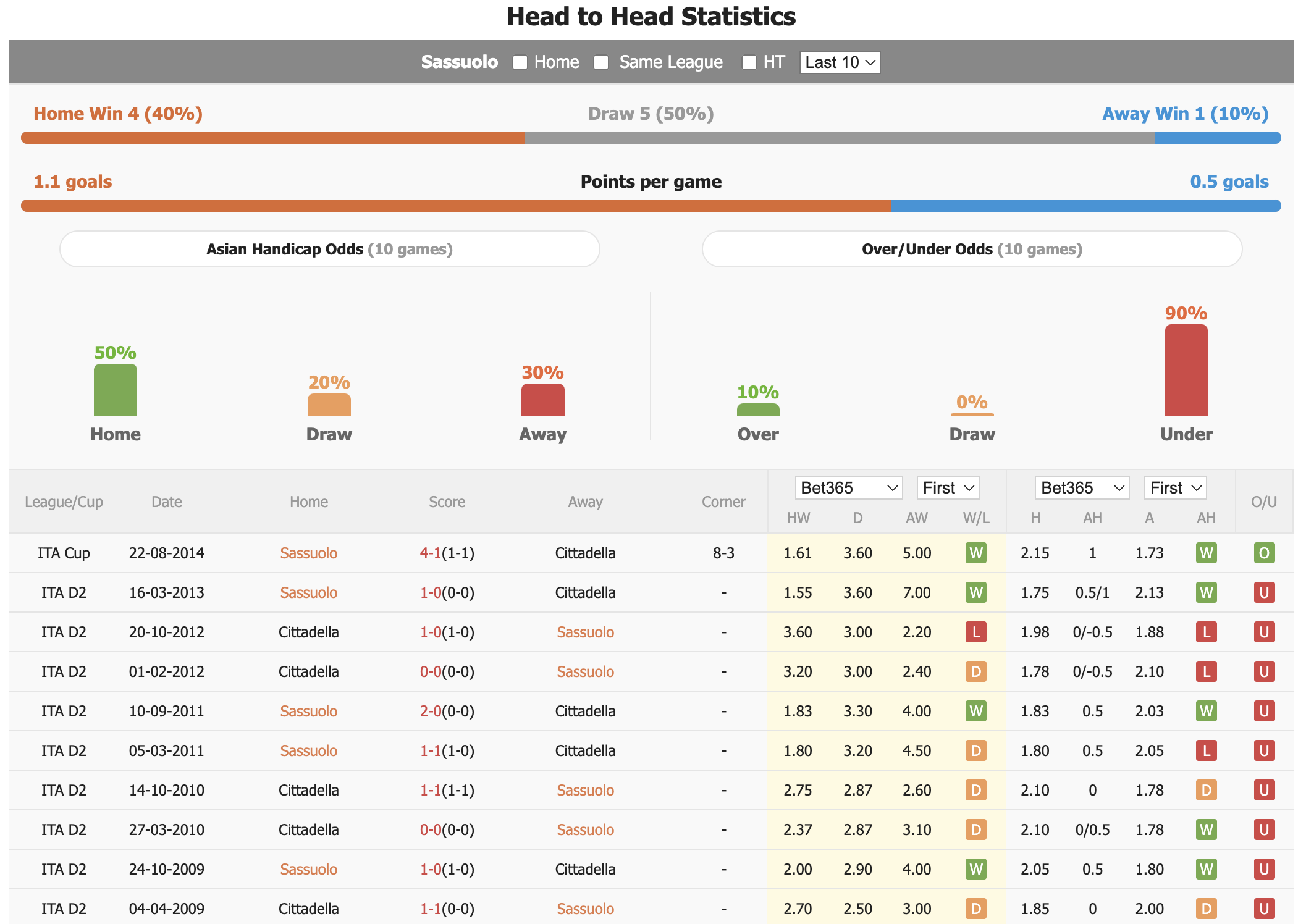This screenshot has width=1306, height=924.
Task: Click the red 90% Under bar
Action: (1186, 370)
